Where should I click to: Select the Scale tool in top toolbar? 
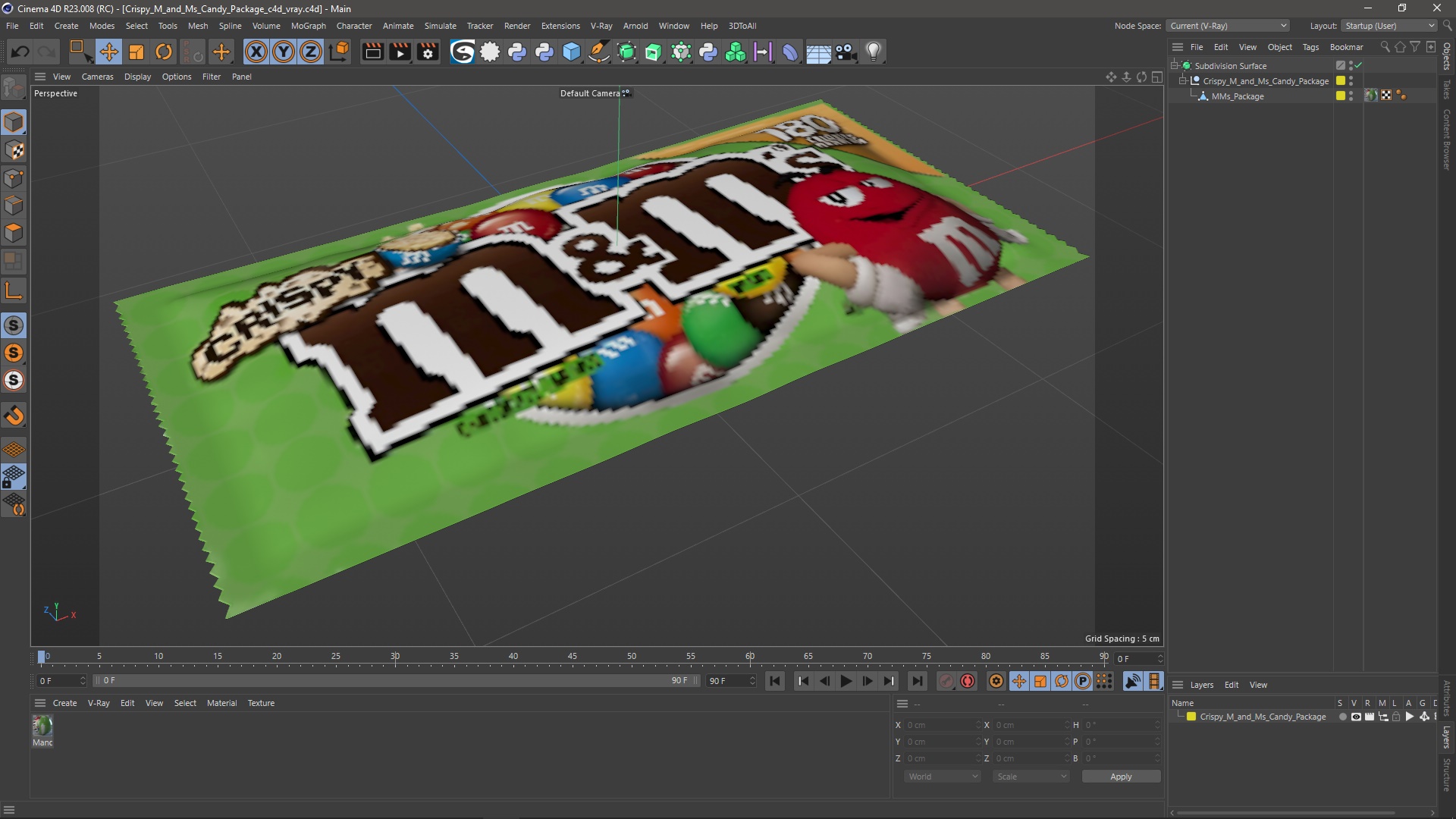[x=136, y=52]
